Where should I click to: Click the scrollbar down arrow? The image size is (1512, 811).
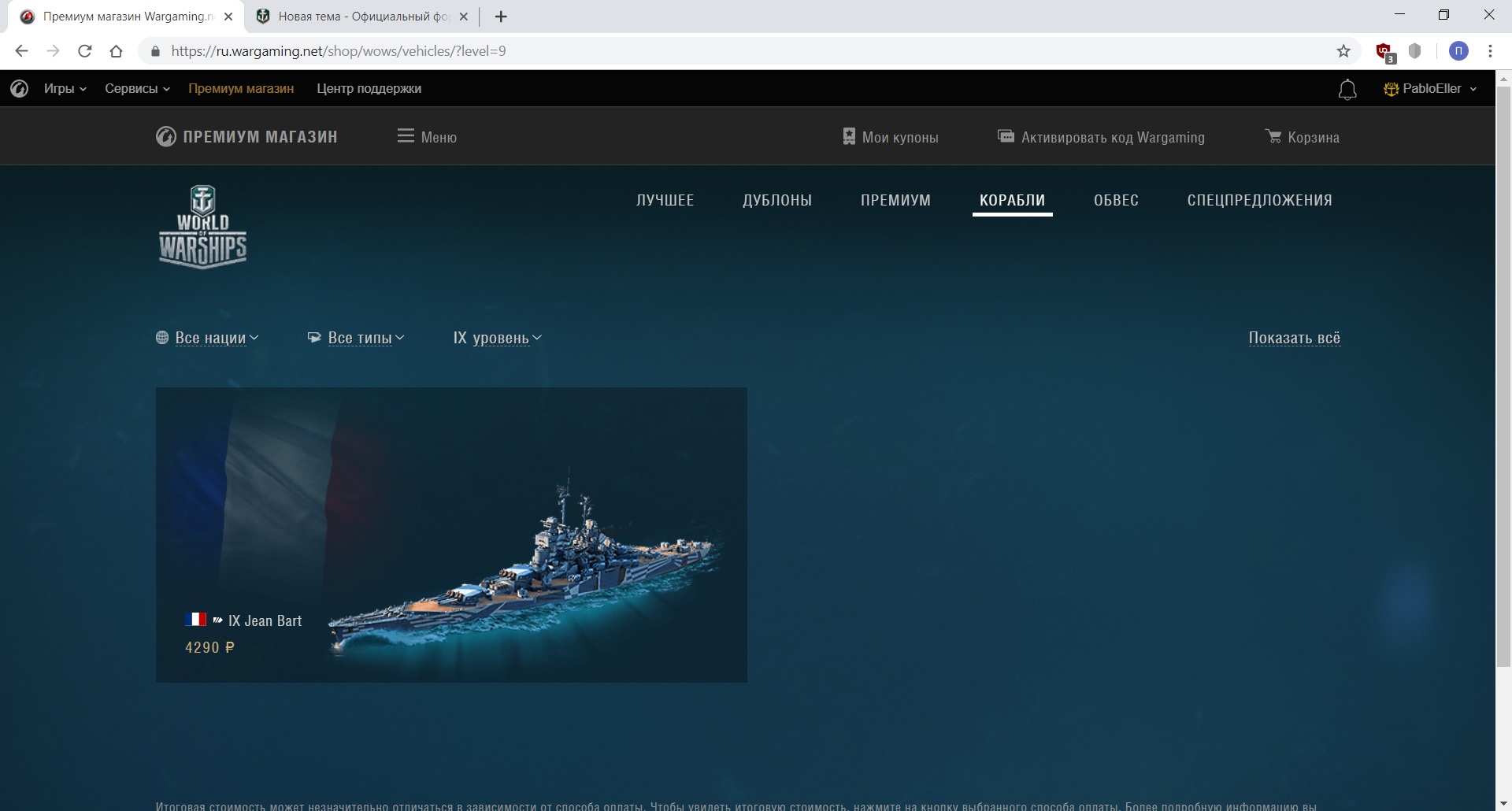point(1504,804)
